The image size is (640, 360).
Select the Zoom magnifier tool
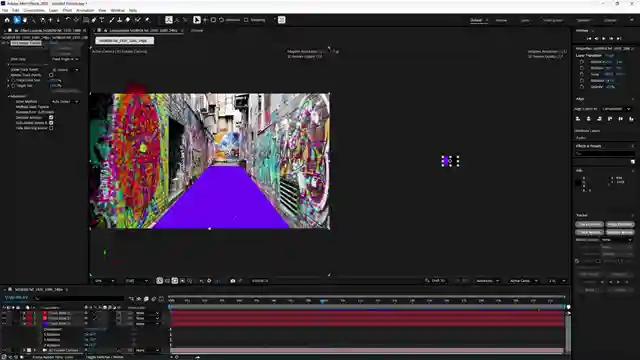pyautogui.click(x=33, y=20)
